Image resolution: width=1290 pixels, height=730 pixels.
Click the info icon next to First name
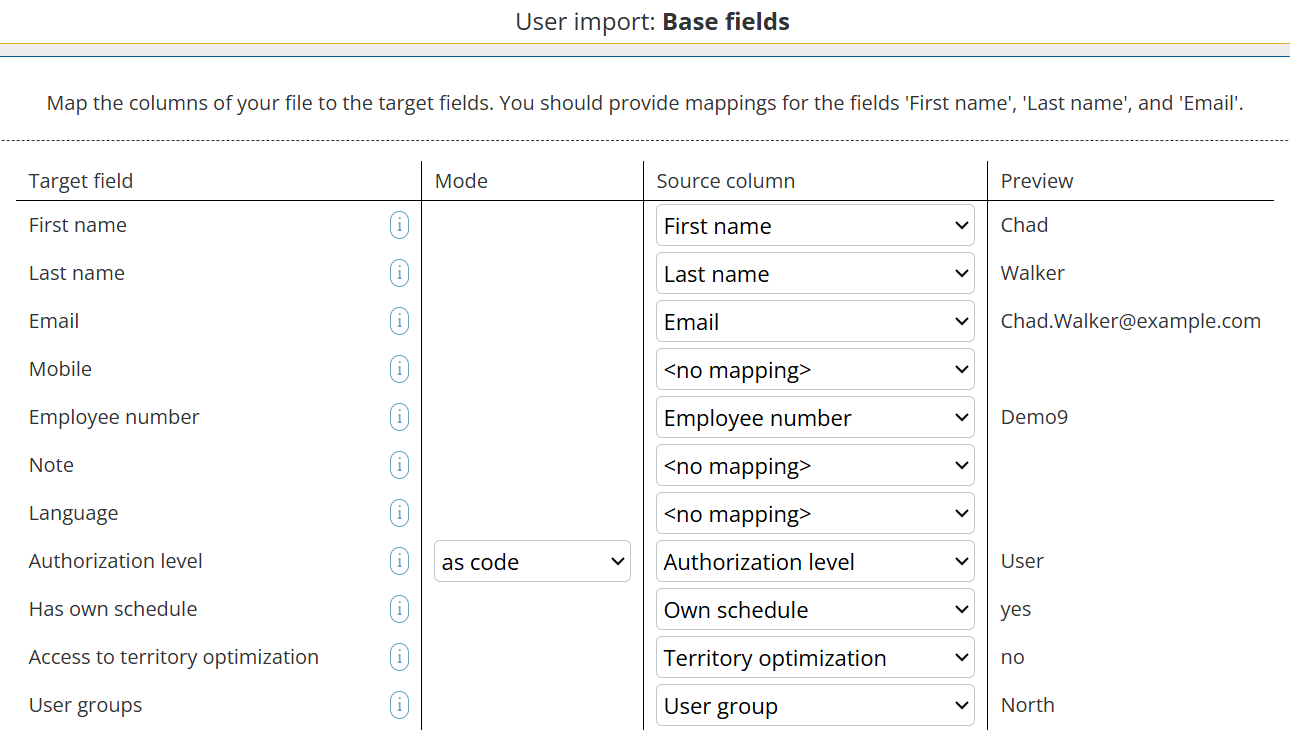(399, 225)
